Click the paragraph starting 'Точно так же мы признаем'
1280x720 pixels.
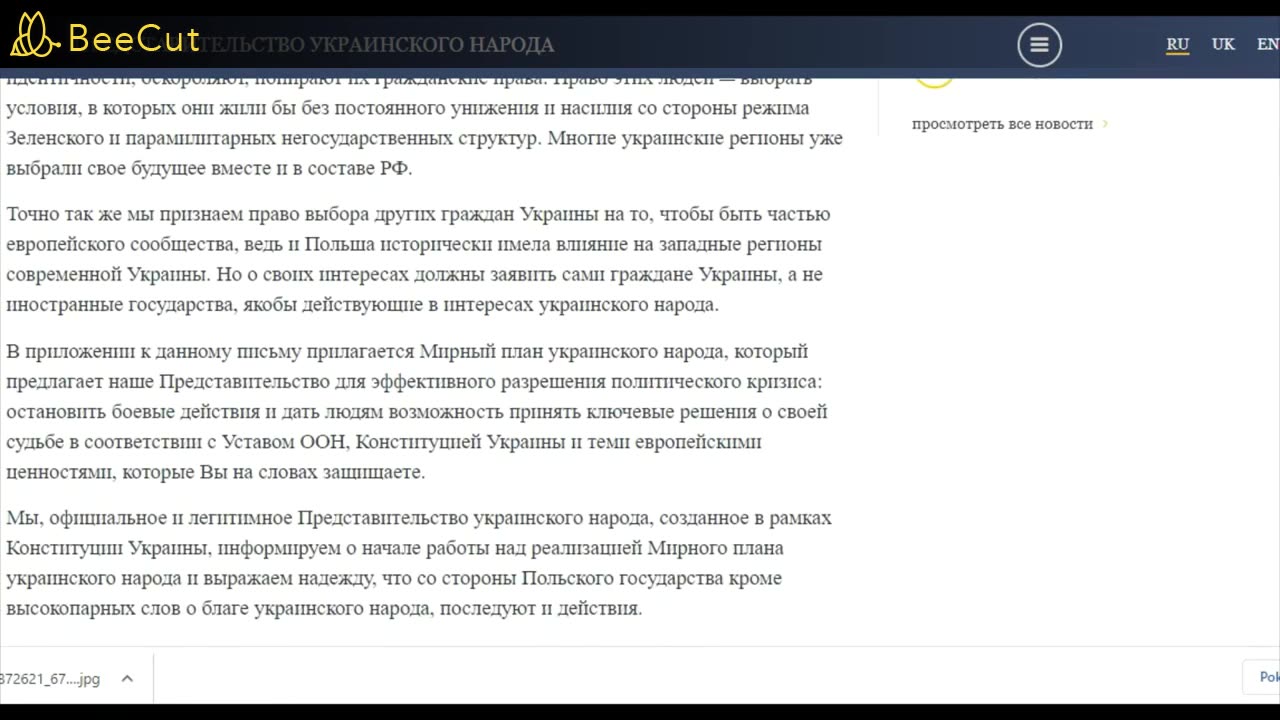[x=418, y=259]
